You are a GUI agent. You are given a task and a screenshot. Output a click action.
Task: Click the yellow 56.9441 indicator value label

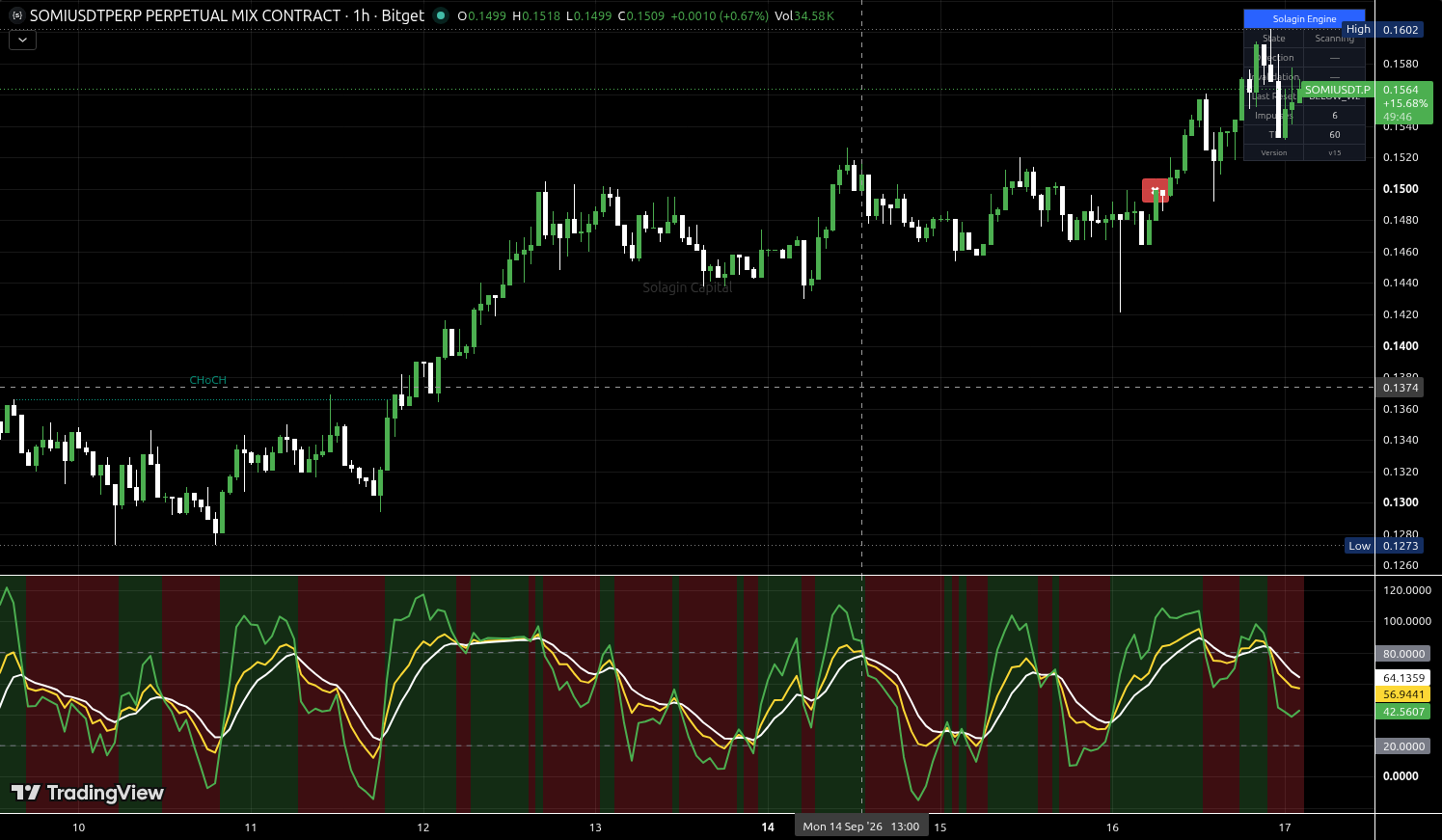click(x=1403, y=694)
